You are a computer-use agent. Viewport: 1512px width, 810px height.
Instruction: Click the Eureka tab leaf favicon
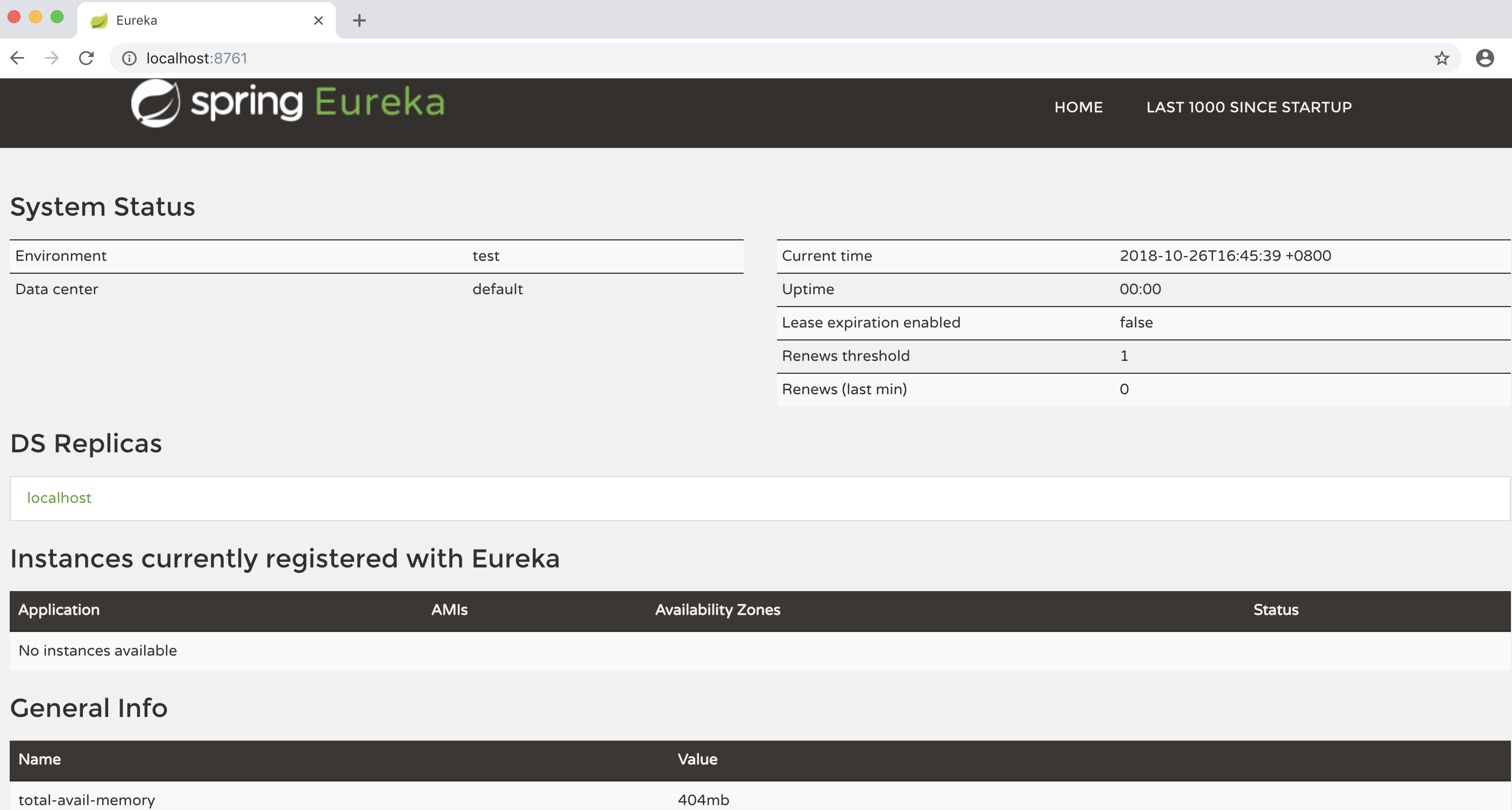pos(99,20)
